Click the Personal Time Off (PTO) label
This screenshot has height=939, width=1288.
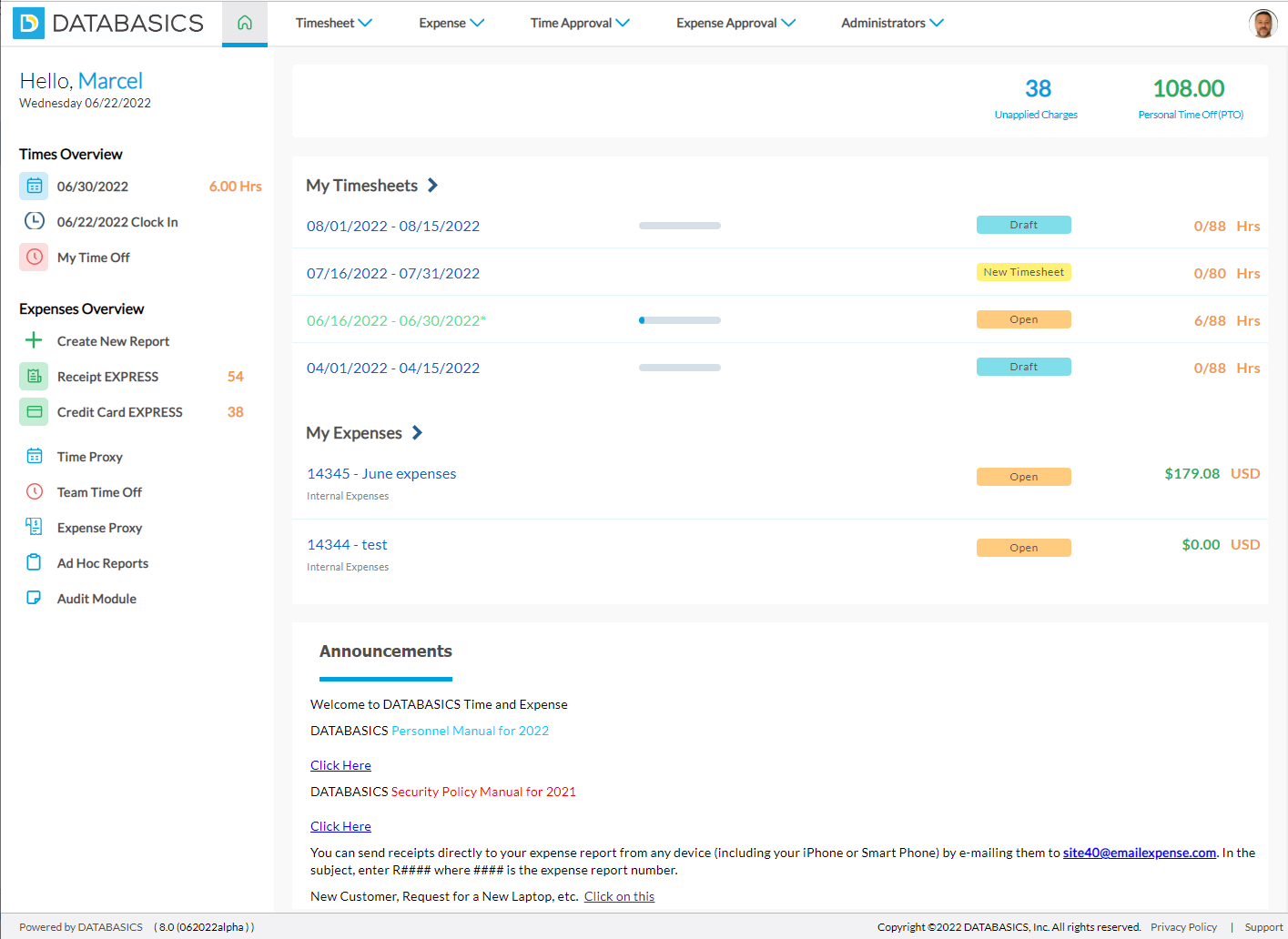(x=1191, y=115)
